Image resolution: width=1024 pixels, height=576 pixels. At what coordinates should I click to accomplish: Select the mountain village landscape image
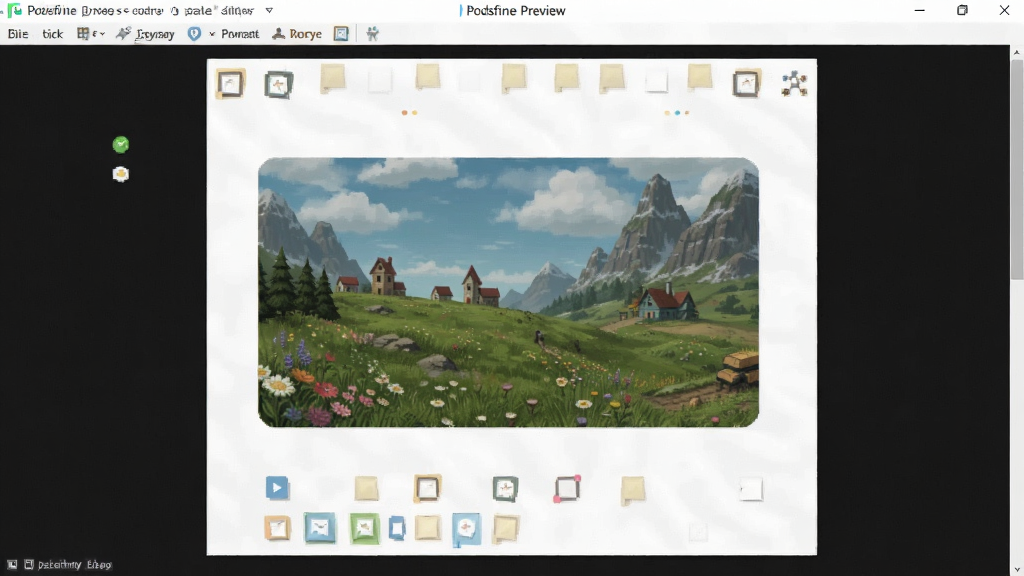509,293
